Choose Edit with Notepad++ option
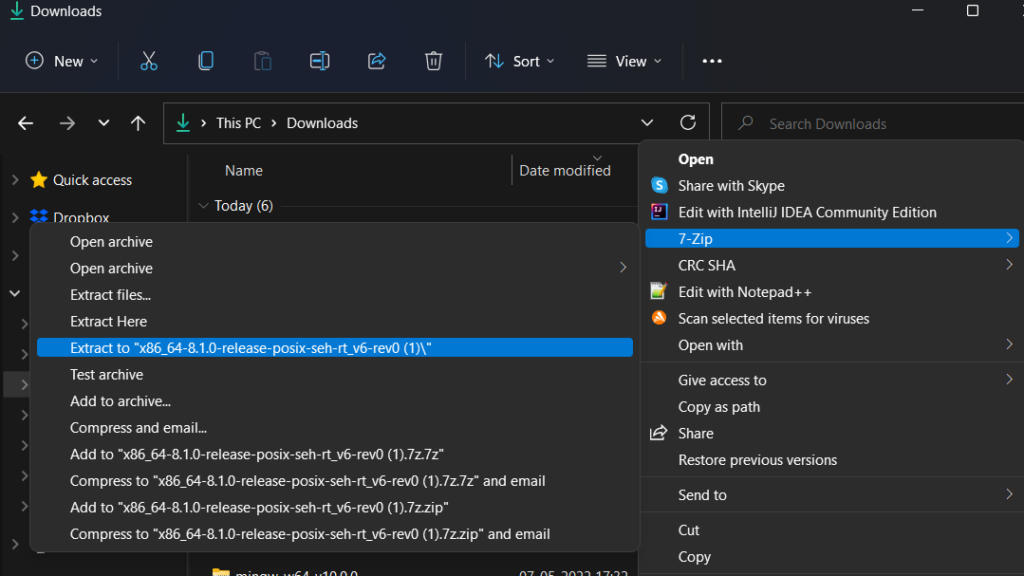Viewport: 1024px width, 576px height. click(x=744, y=292)
